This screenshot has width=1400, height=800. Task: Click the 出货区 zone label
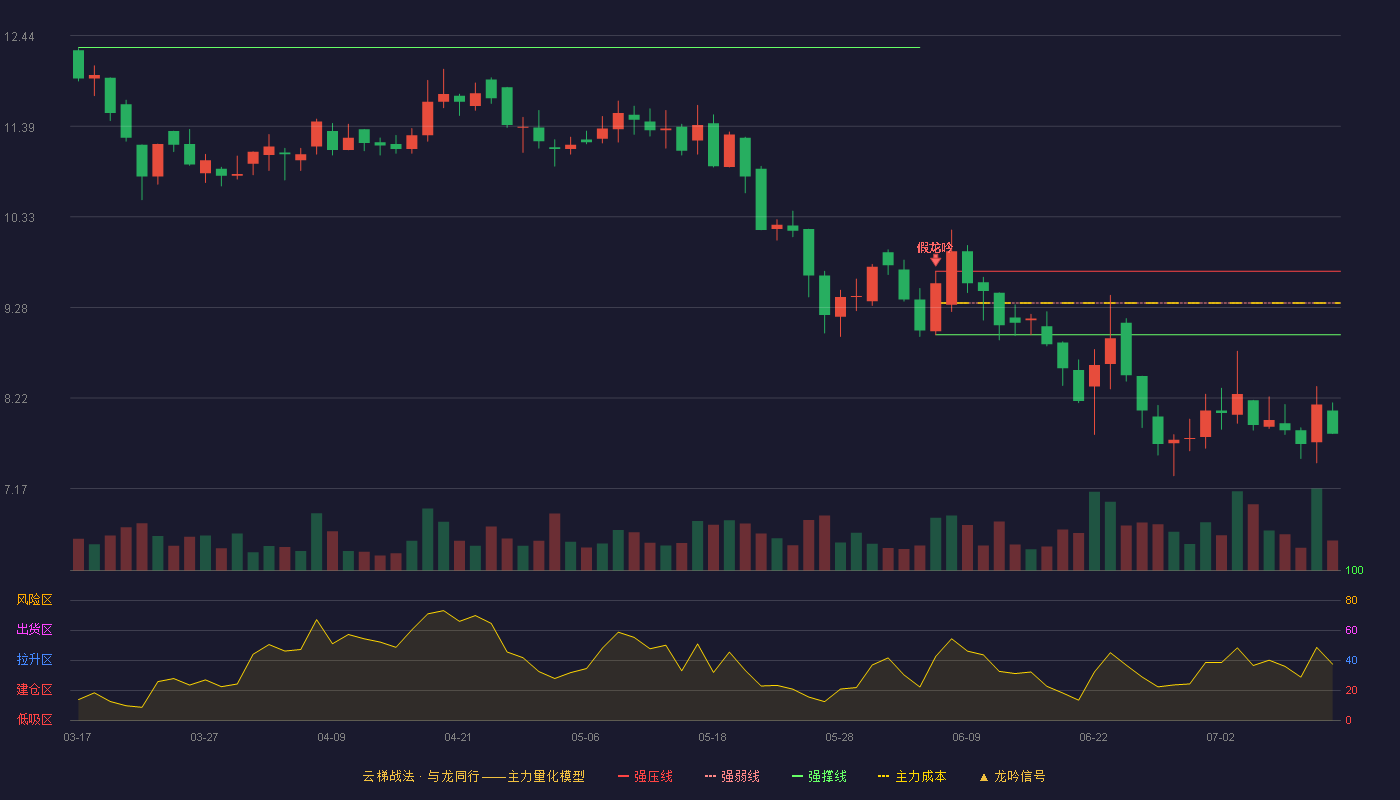click(34, 630)
